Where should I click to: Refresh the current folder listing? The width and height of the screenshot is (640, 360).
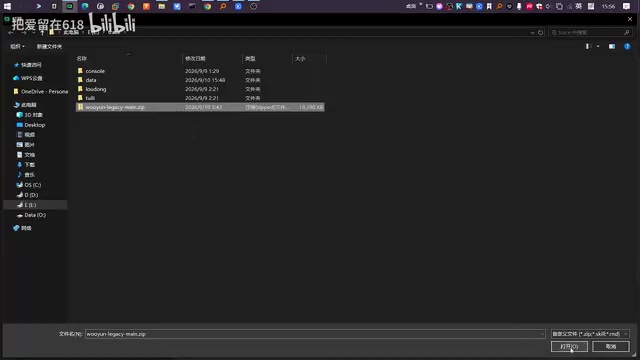[540, 32]
